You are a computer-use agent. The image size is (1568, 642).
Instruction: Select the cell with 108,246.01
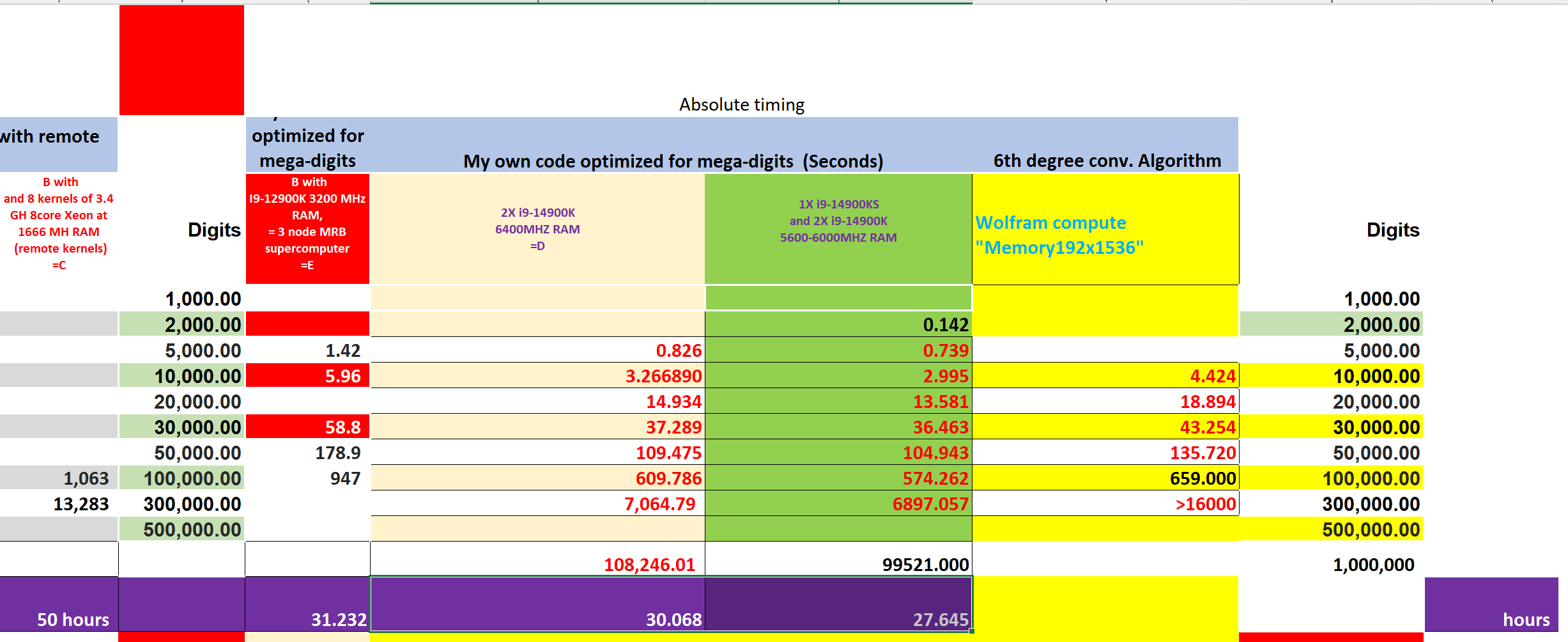tap(537, 560)
